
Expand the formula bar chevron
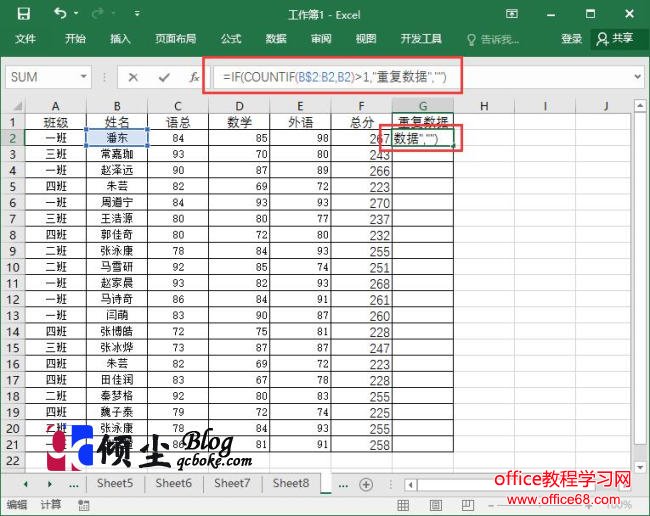click(x=638, y=77)
